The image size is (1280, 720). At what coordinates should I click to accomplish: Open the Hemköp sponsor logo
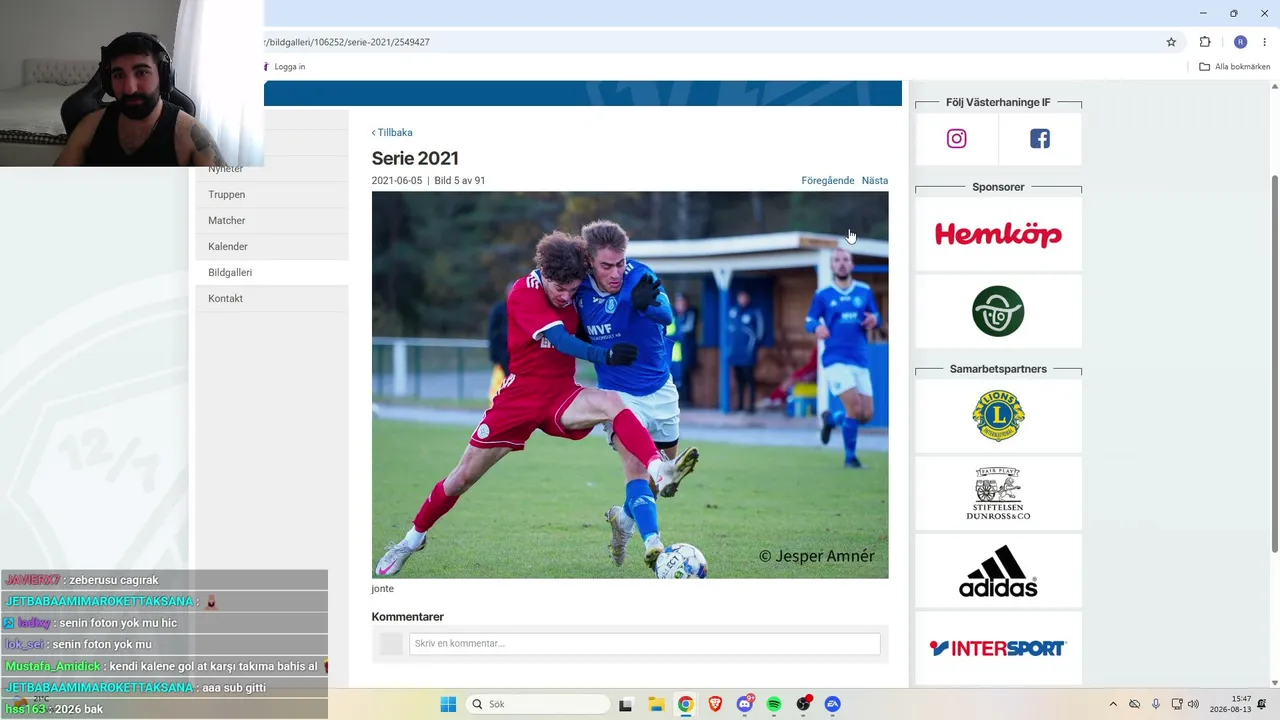[998, 234]
